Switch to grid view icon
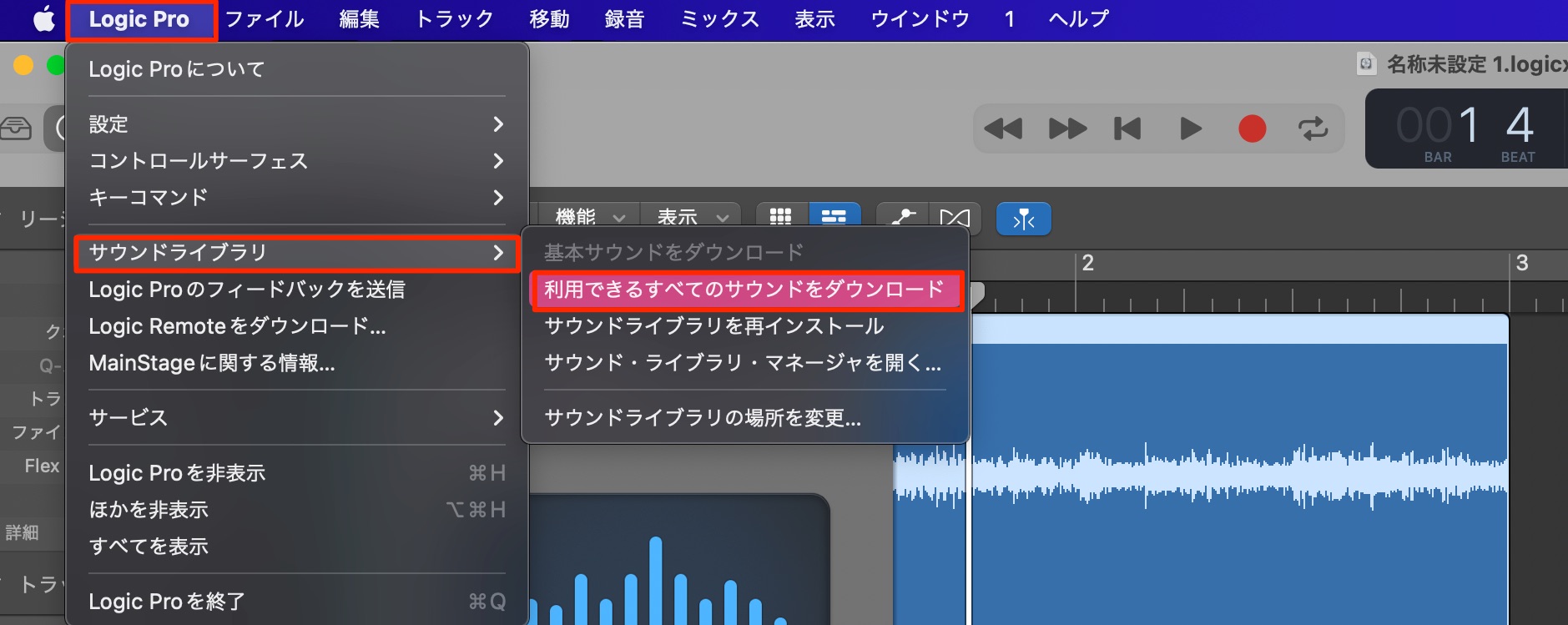Screen dimensions: 1568x625 [x=781, y=217]
